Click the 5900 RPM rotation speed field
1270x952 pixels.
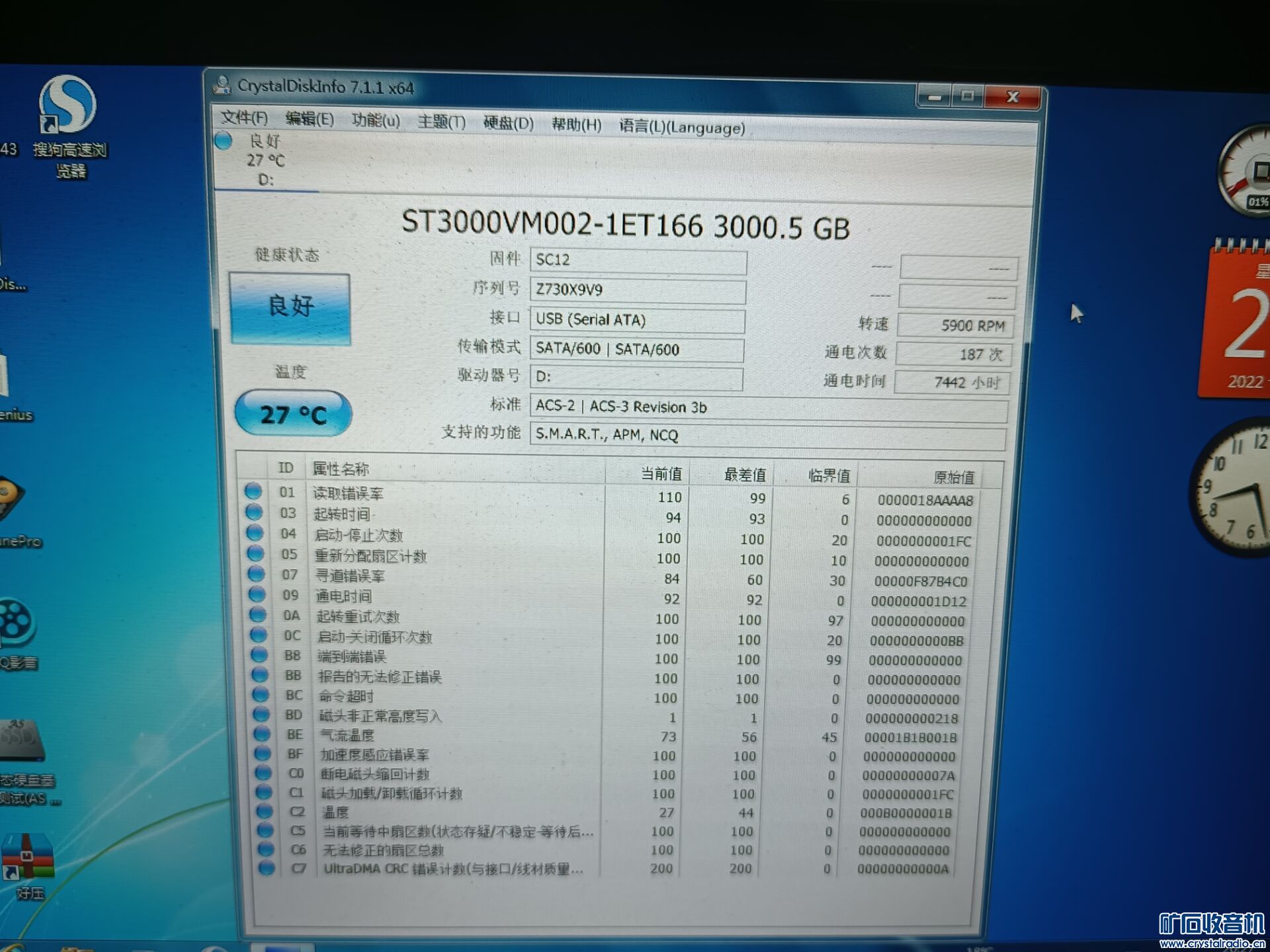click(x=955, y=325)
